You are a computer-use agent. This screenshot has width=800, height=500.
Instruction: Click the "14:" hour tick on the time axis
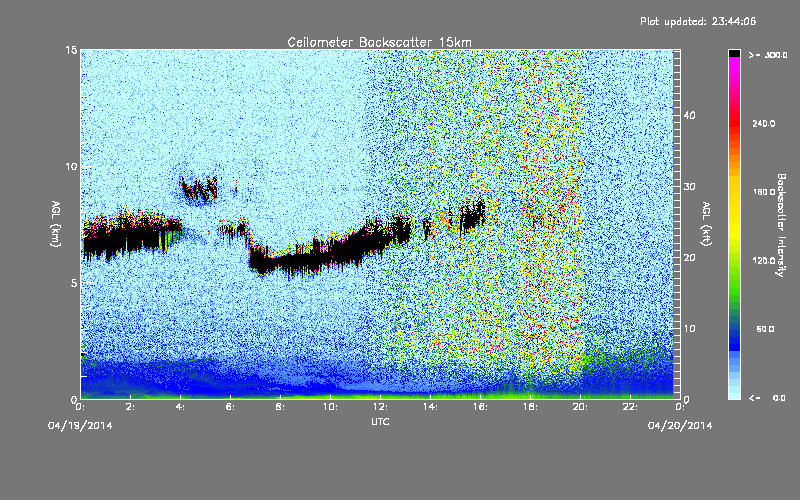[430, 407]
